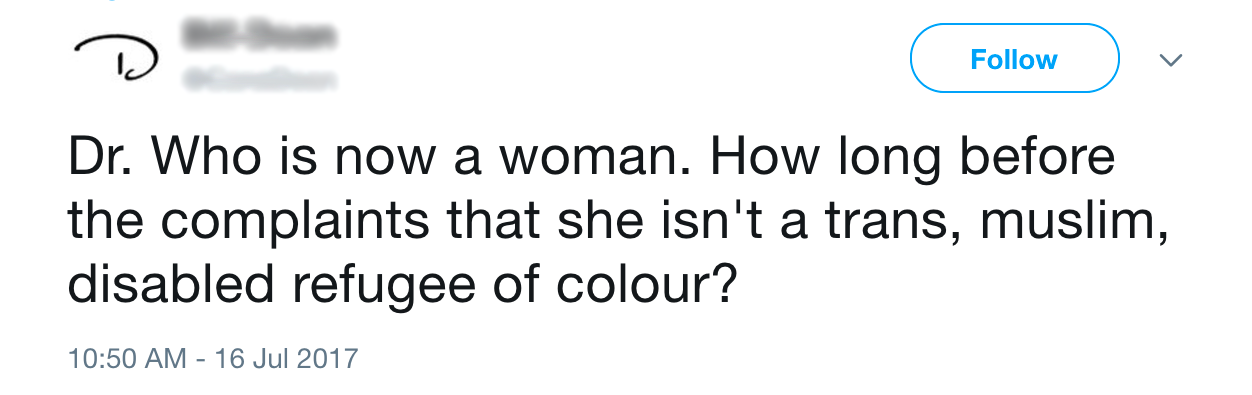Open the 10:50 AM timestamp link
This screenshot has width=1252, height=395.
pyautogui.click(x=126, y=358)
